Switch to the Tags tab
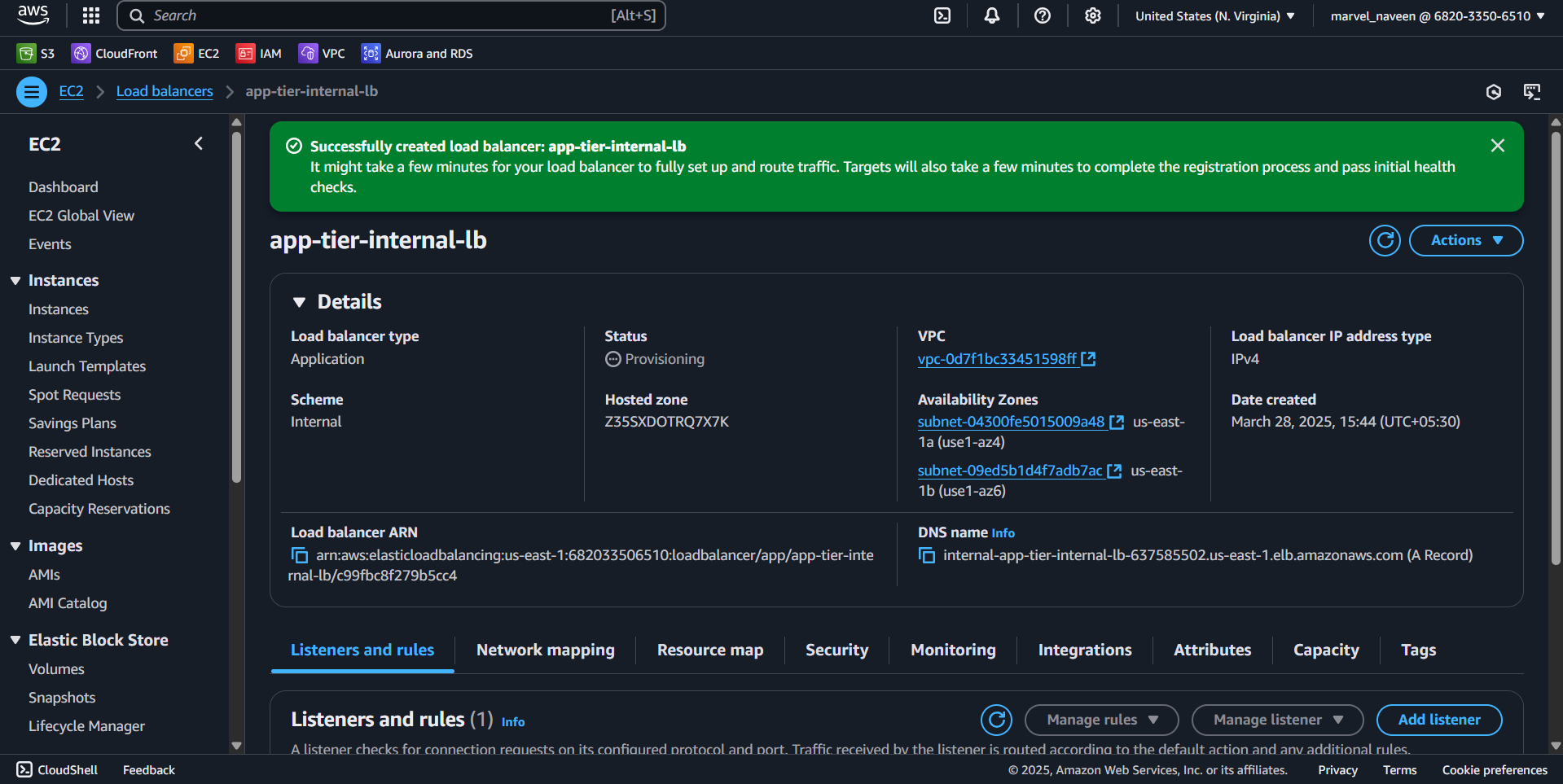Image resolution: width=1563 pixels, height=784 pixels. click(x=1418, y=650)
